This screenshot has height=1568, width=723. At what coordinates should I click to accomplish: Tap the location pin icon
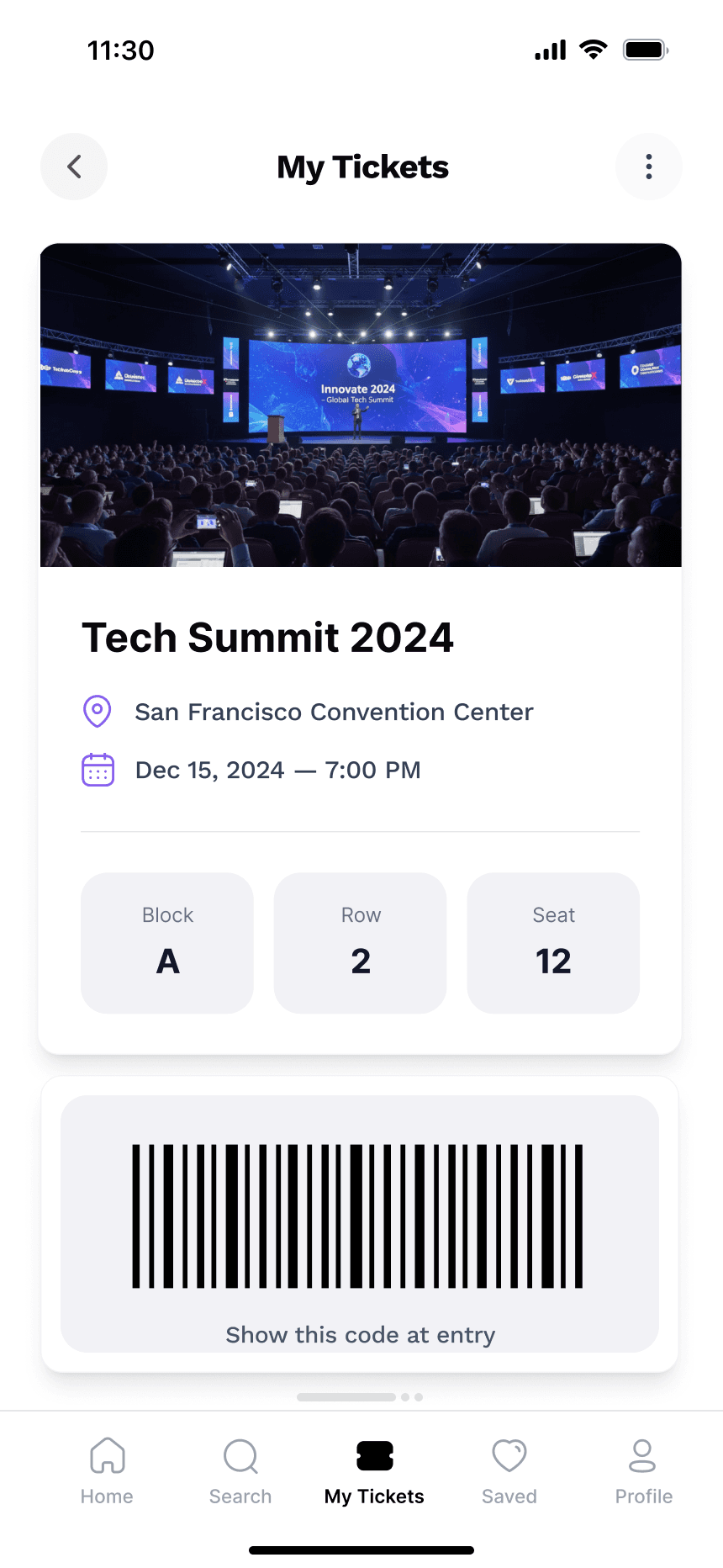pos(98,712)
